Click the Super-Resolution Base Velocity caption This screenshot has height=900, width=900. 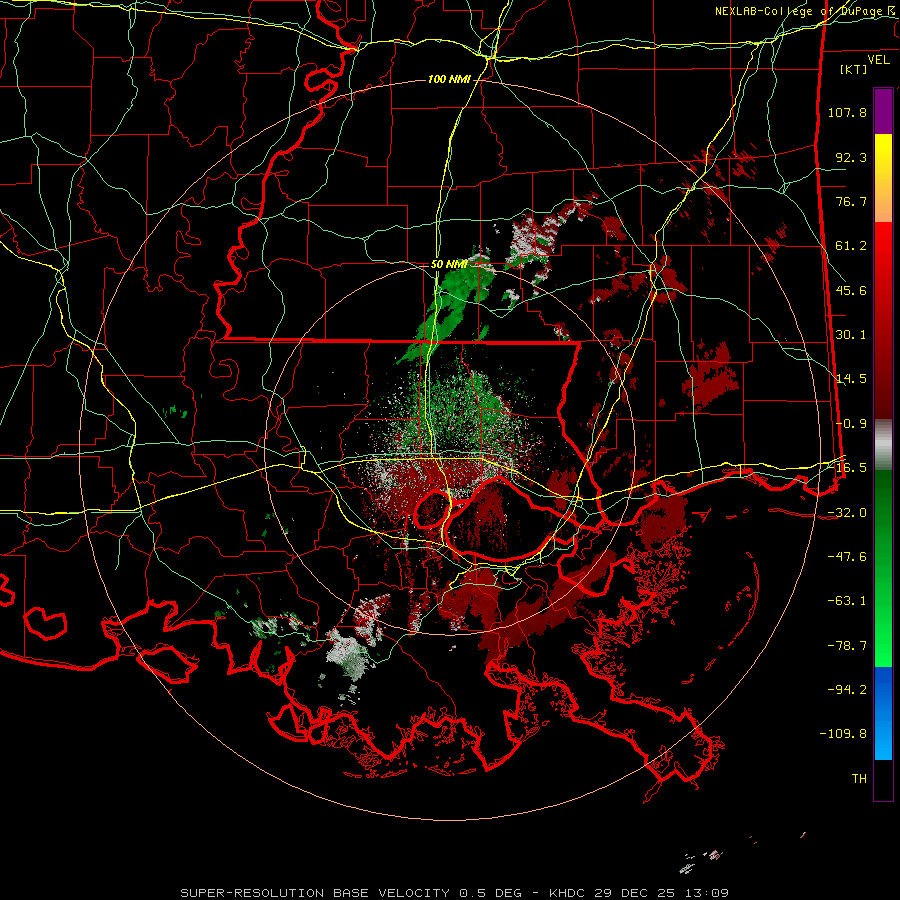point(455,893)
